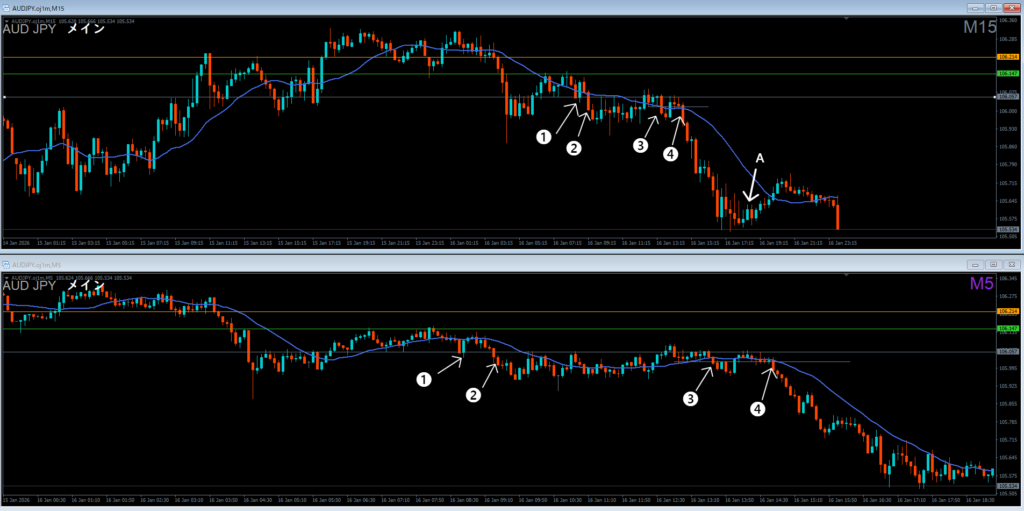Click the 'AUD JPY メイン' label in the M5 chart
The height and width of the screenshot is (511, 1024).
(x=54, y=286)
